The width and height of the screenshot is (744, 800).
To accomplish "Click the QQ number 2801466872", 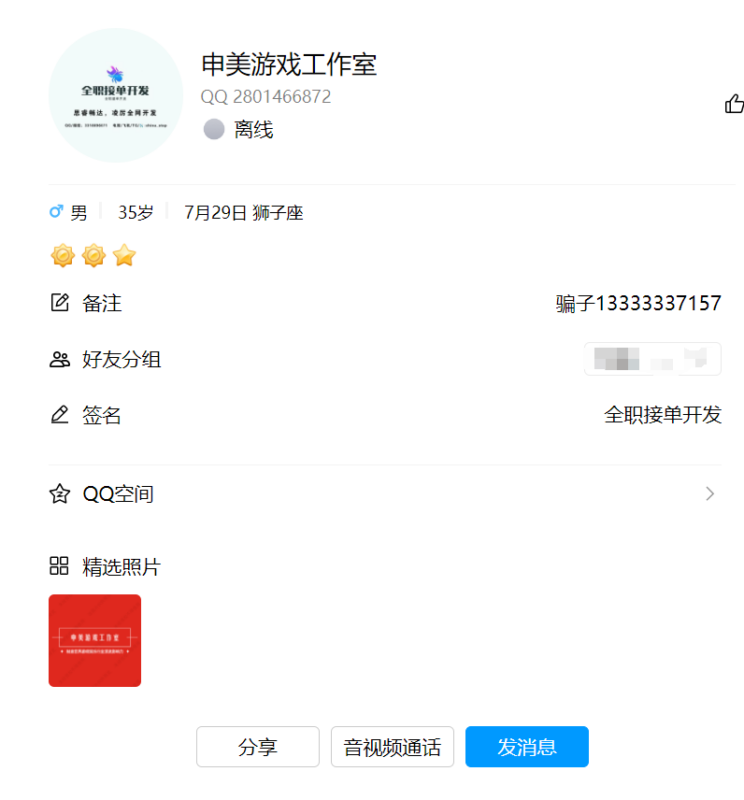I will (266, 97).
